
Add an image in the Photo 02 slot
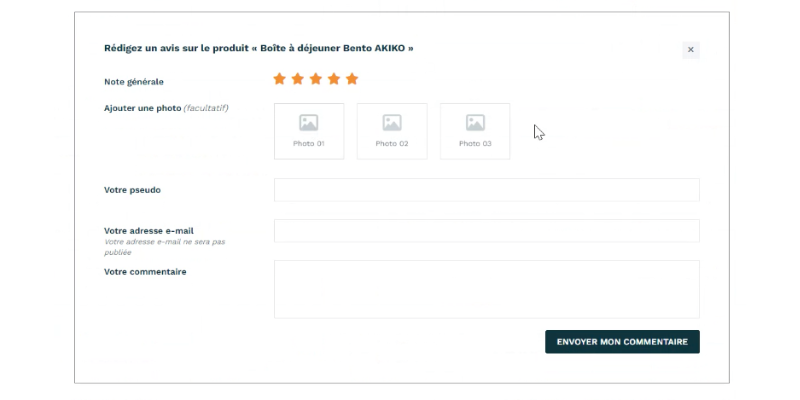coord(392,131)
